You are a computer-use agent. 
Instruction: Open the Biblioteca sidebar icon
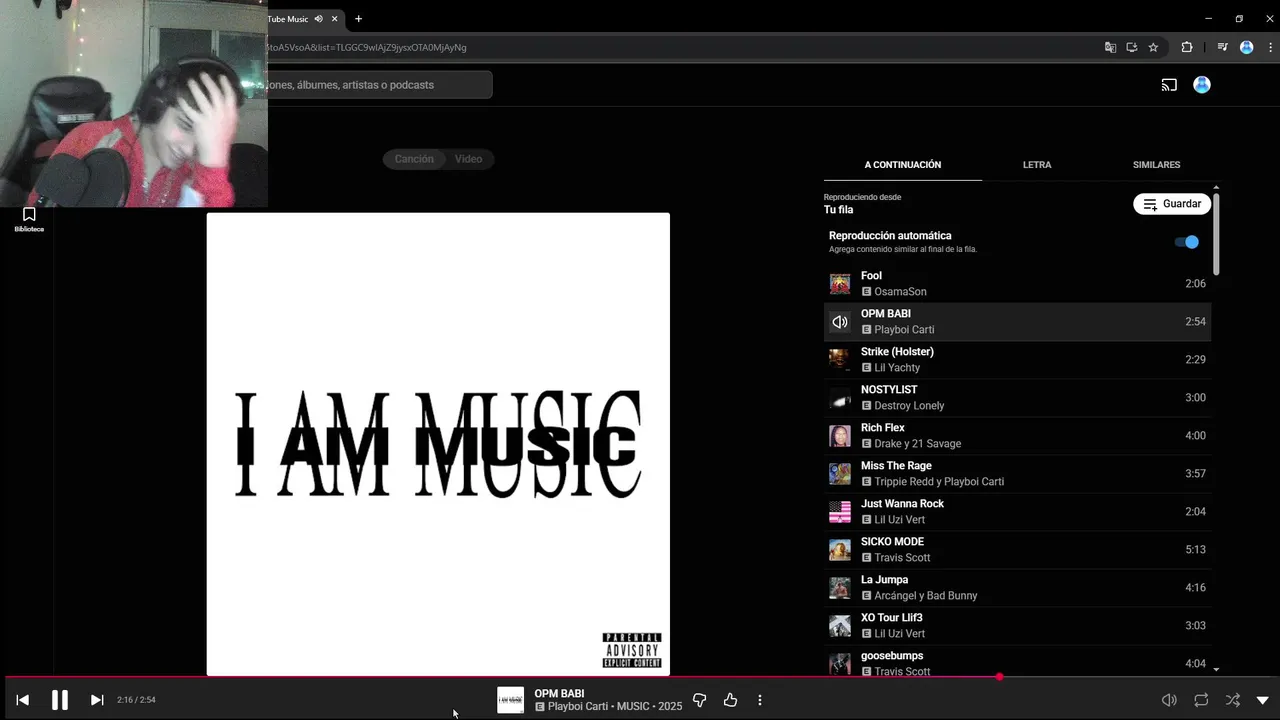29,219
